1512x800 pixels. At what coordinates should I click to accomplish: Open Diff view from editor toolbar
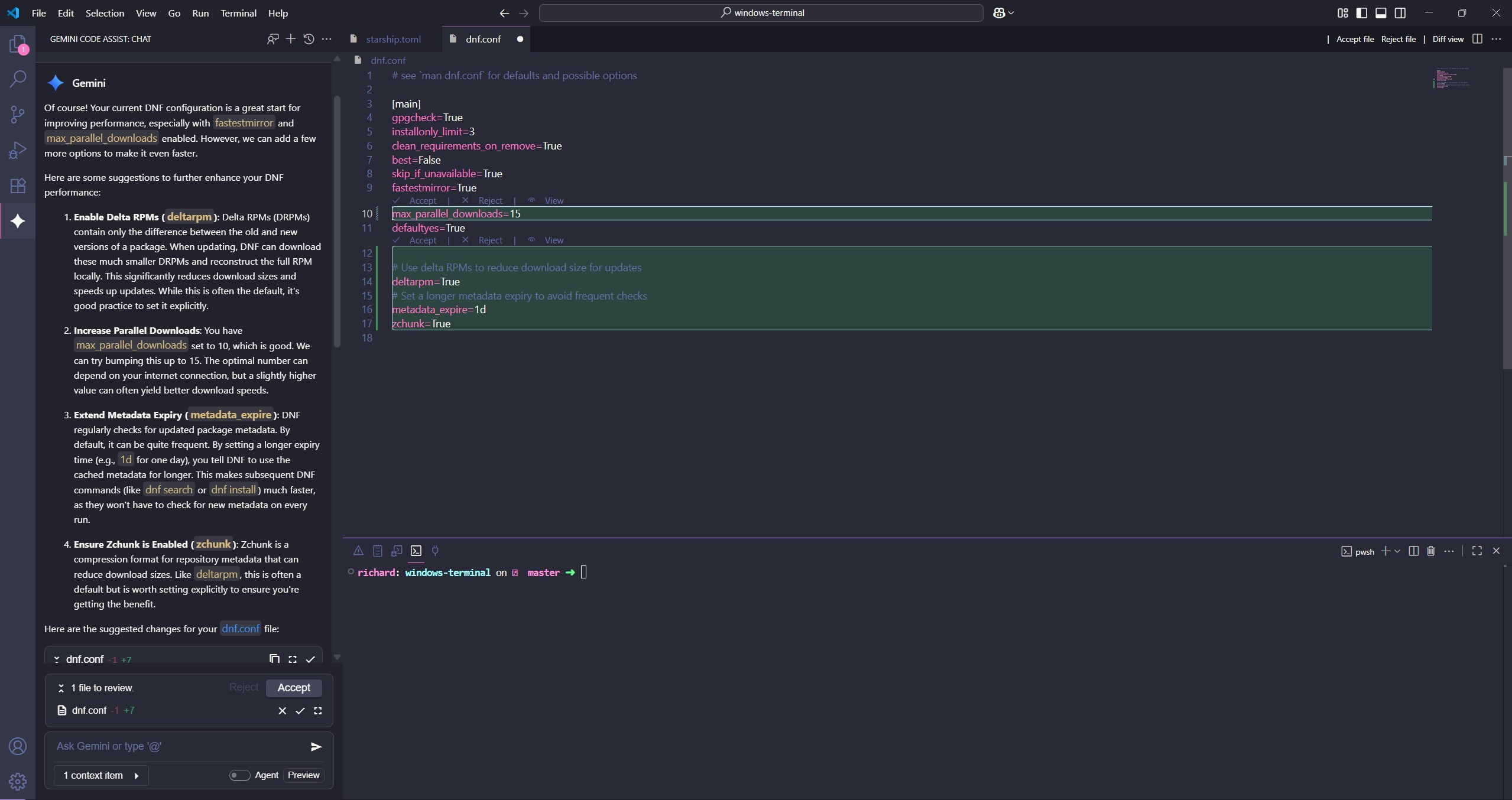[x=1448, y=39]
